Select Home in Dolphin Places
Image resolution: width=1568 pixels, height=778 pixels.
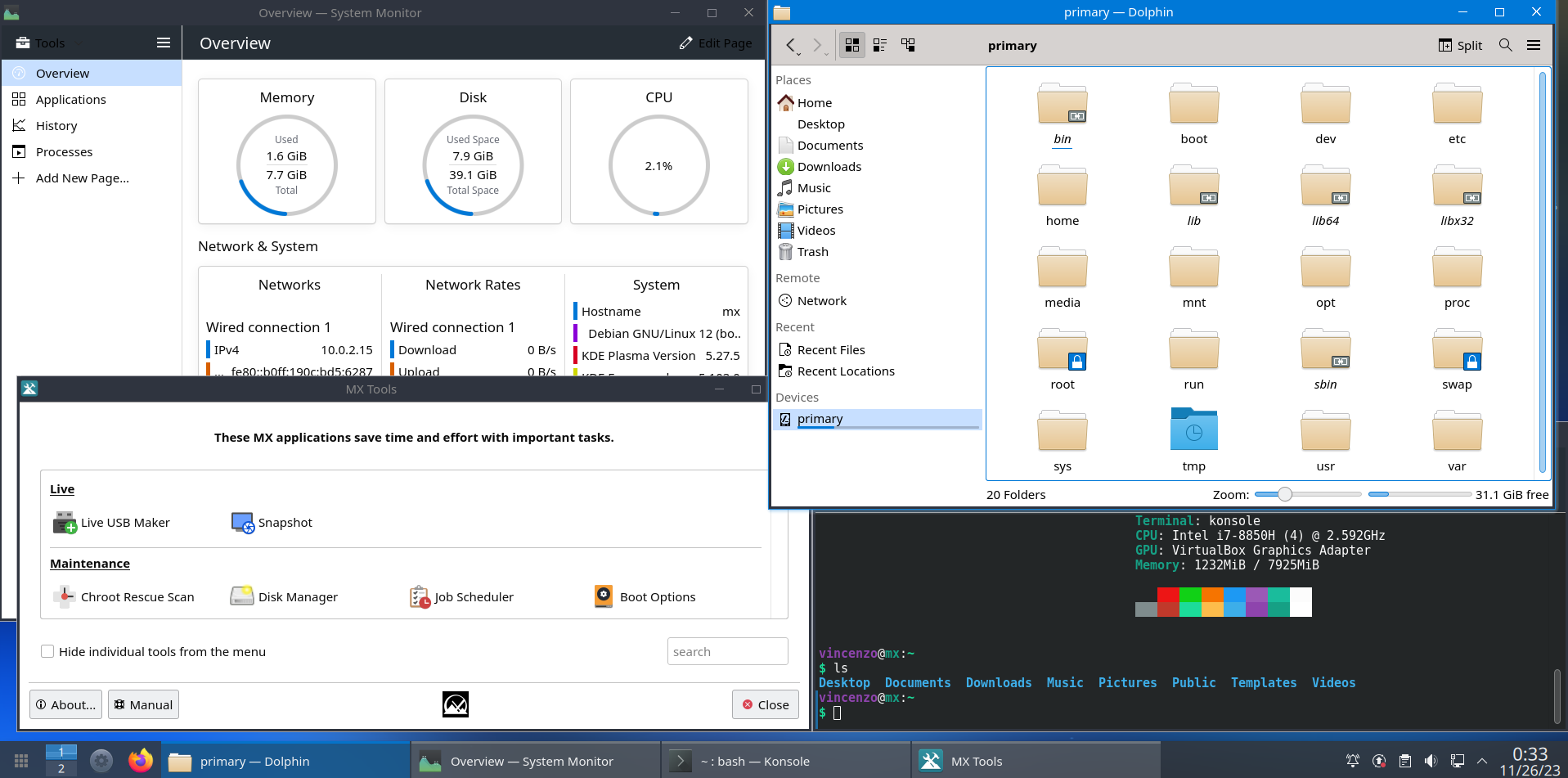coord(878,103)
